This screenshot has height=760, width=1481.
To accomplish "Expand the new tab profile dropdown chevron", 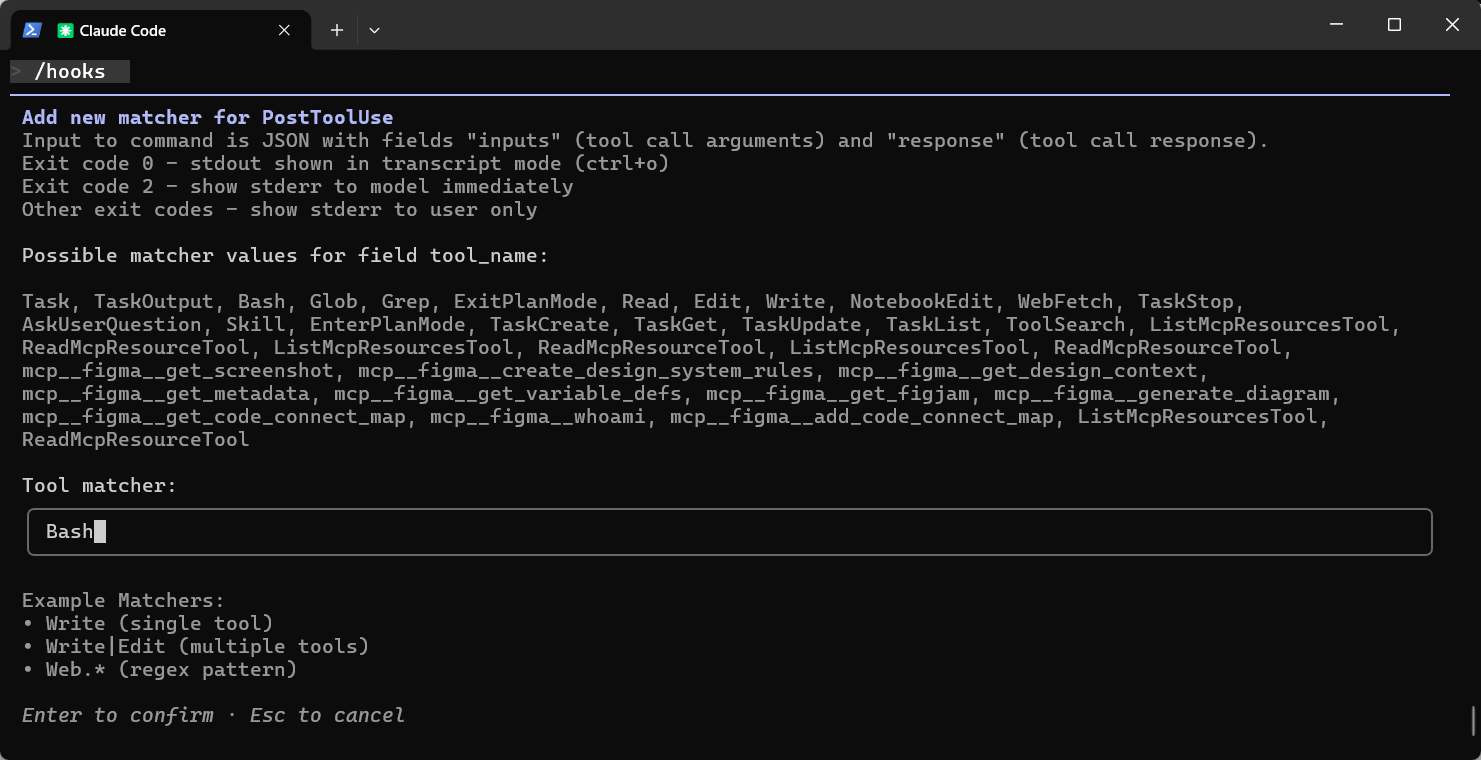I will point(374,30).
